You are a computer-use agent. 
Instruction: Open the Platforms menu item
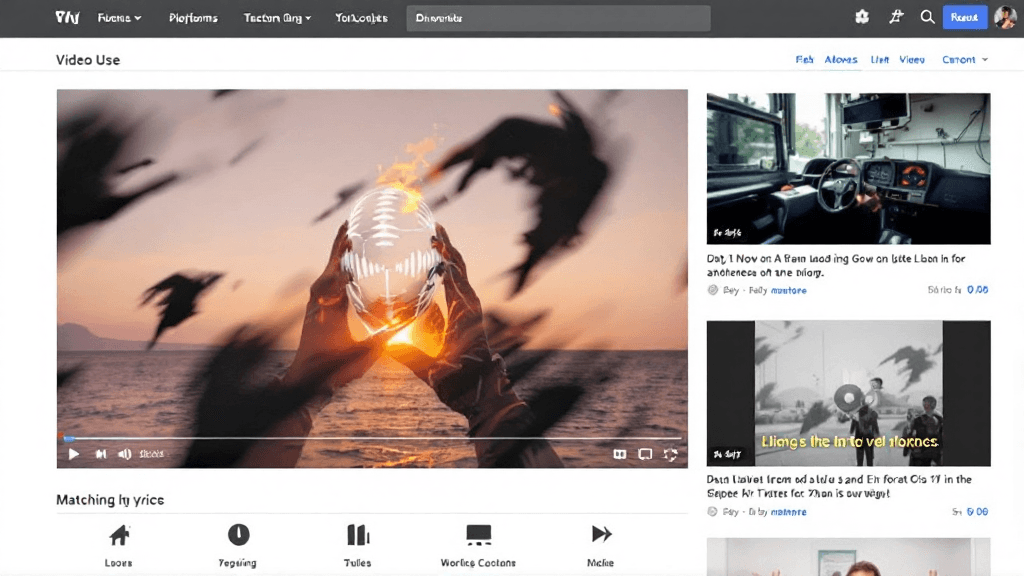(x=193, y=18)
